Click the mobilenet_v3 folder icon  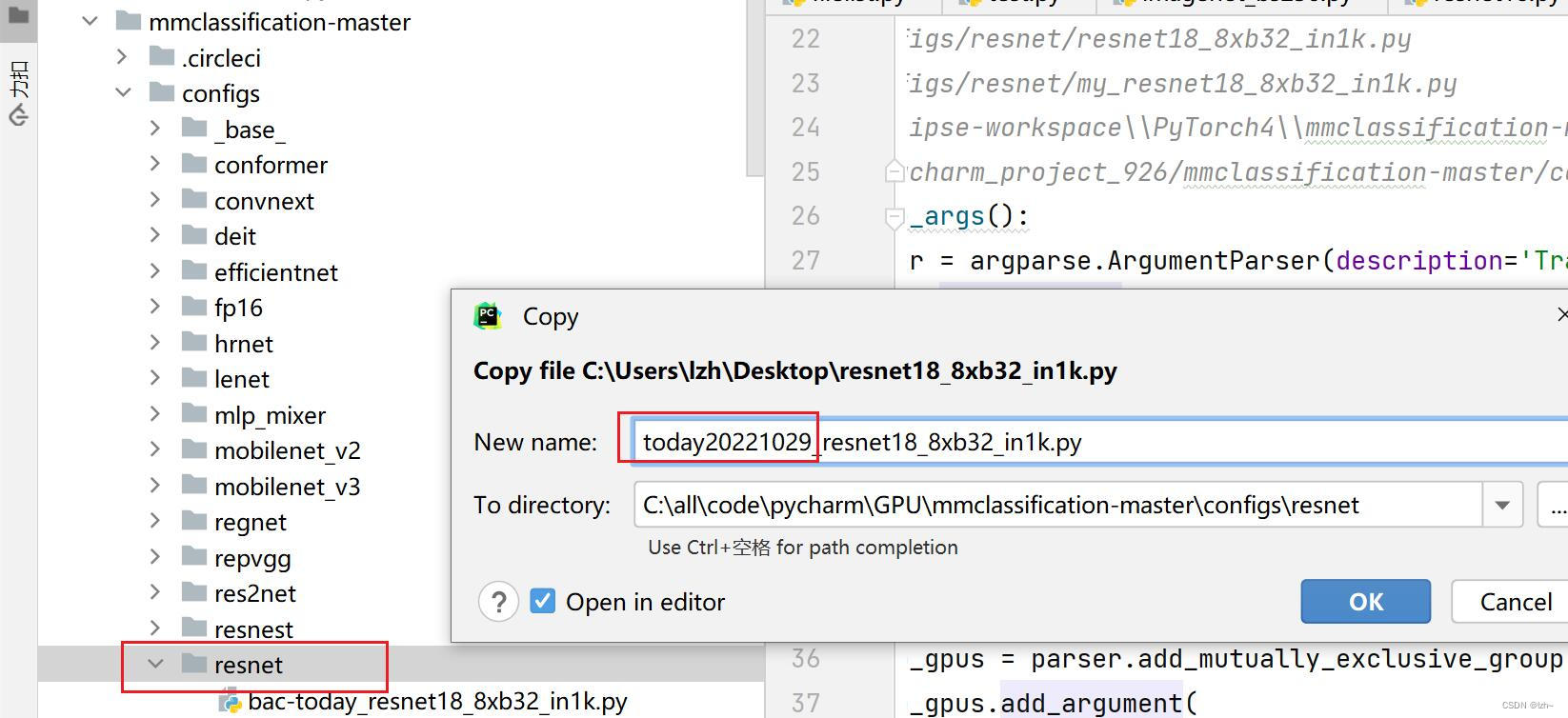coord(195,486)
